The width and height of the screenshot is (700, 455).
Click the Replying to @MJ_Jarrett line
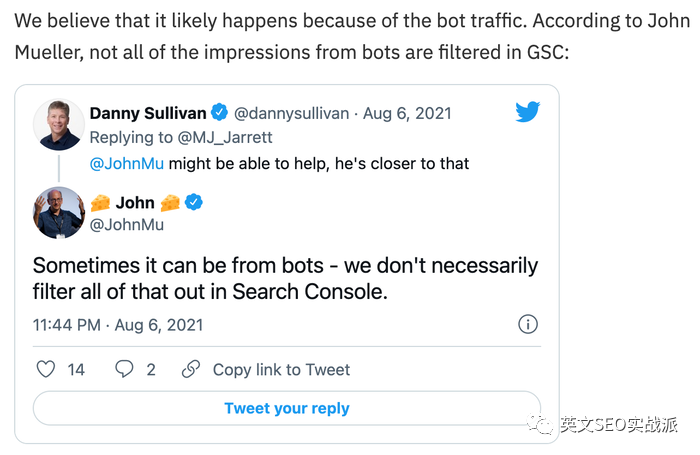coord(181,138)
